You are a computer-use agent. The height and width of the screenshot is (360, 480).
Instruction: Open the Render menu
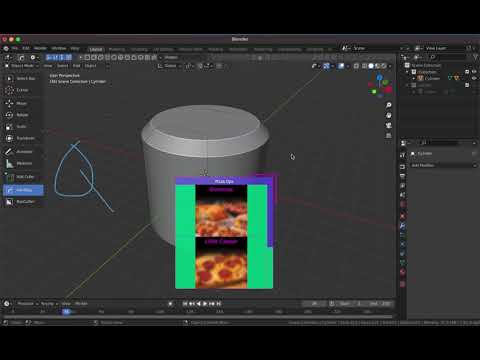(x=40, y=48)
